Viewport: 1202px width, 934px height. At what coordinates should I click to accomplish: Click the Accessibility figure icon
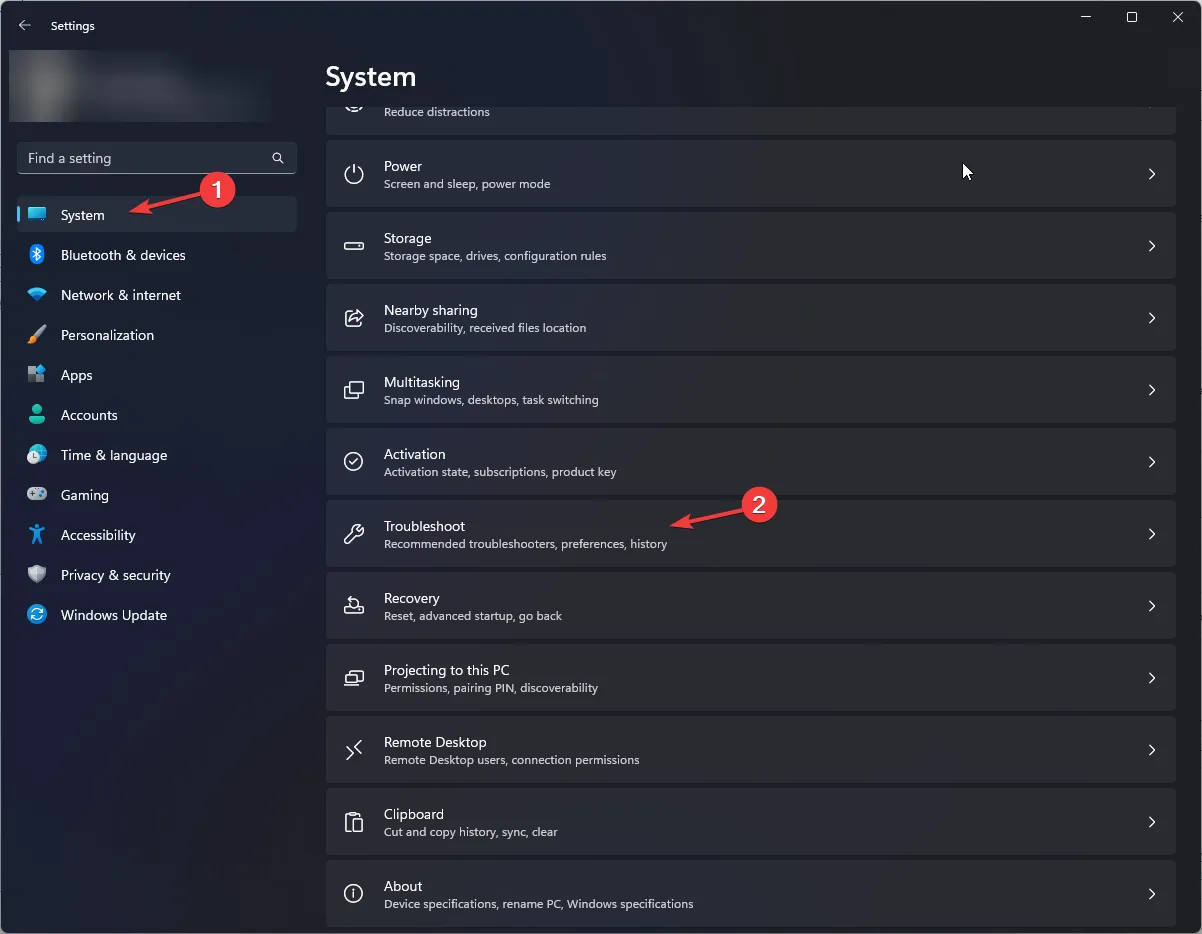(37, 535)
